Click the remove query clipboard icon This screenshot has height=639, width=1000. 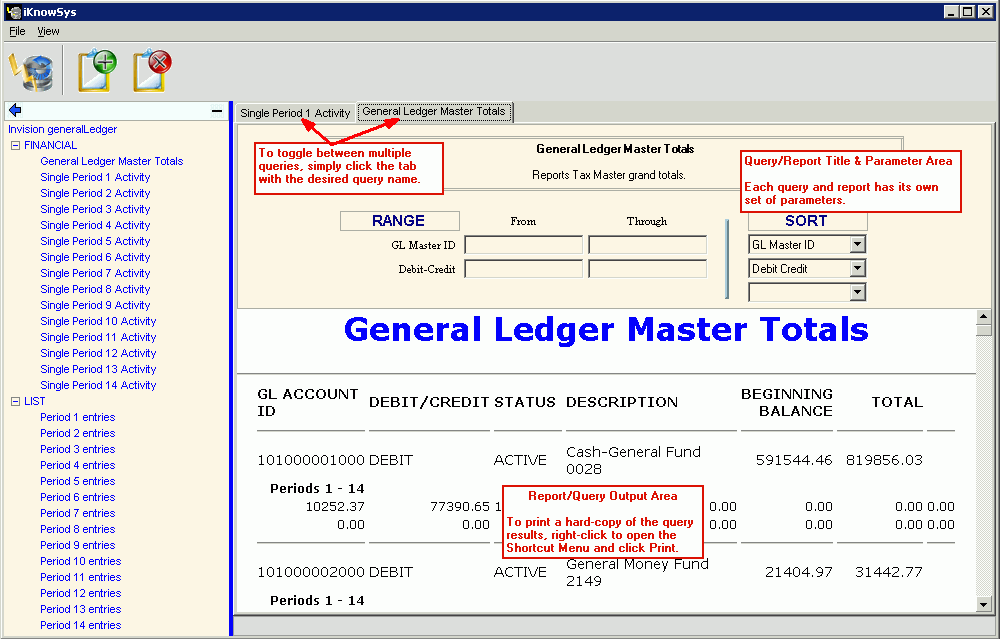click(x=152, y=71)
